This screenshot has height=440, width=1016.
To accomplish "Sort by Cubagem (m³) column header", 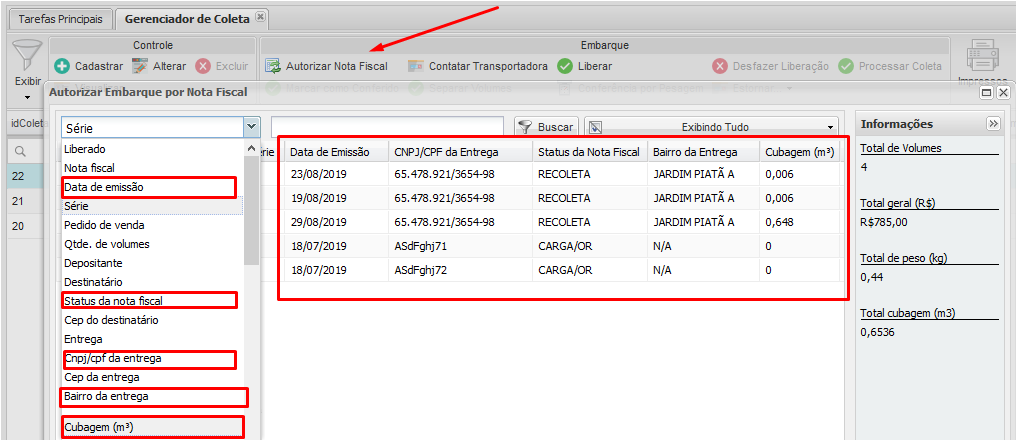I will pyautogui.click(x=800, y=152).
